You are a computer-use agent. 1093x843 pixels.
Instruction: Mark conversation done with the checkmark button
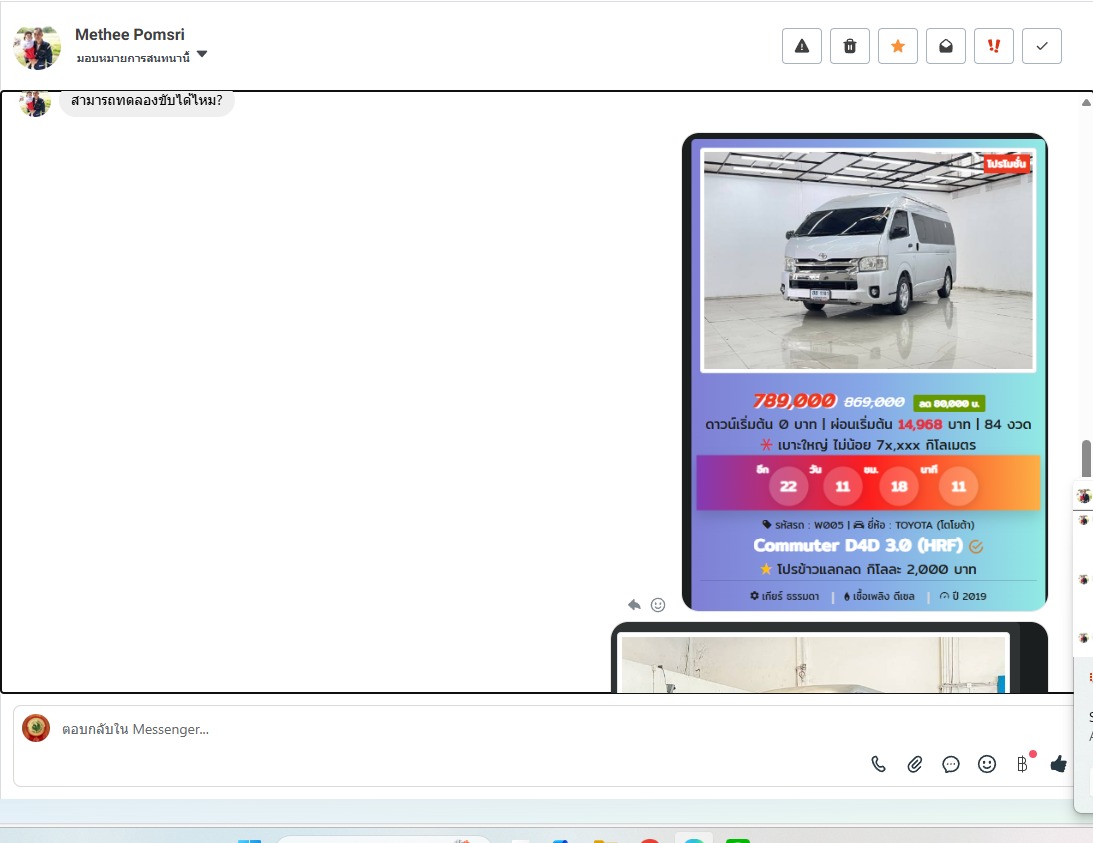pyautogui.click(x=1041, y=46)
